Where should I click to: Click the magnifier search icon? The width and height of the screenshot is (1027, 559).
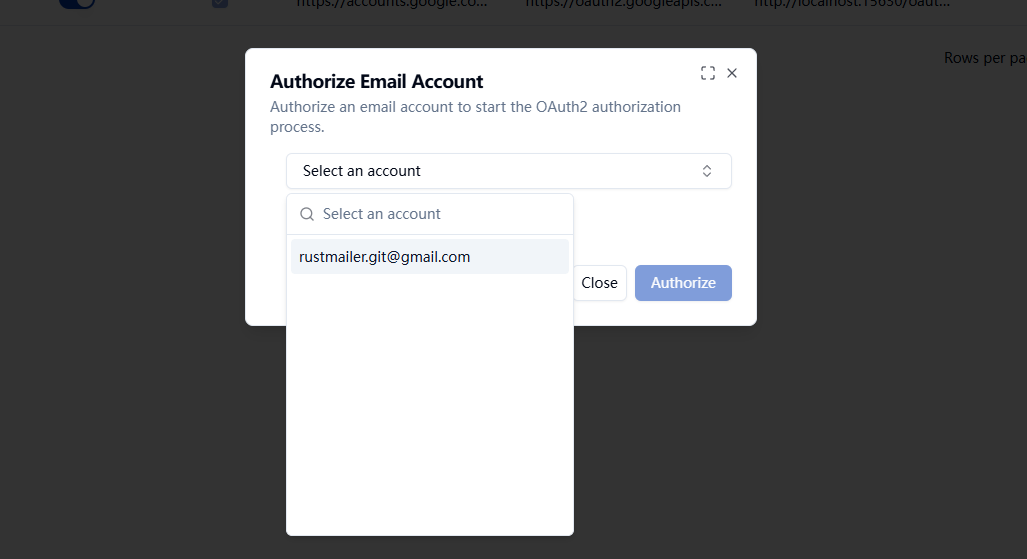point(307,214)
